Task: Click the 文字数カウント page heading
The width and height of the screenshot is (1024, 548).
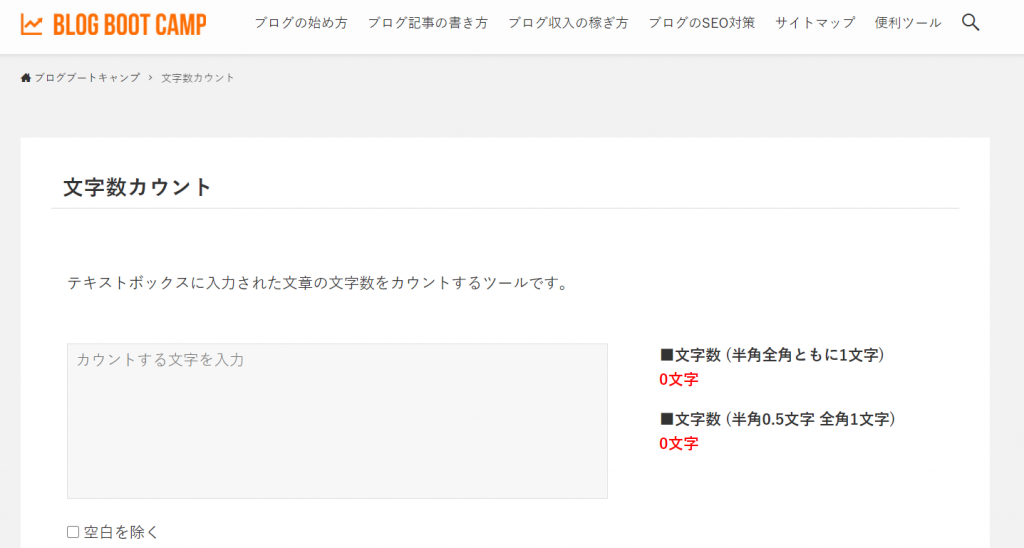Action: pos(138,187)
